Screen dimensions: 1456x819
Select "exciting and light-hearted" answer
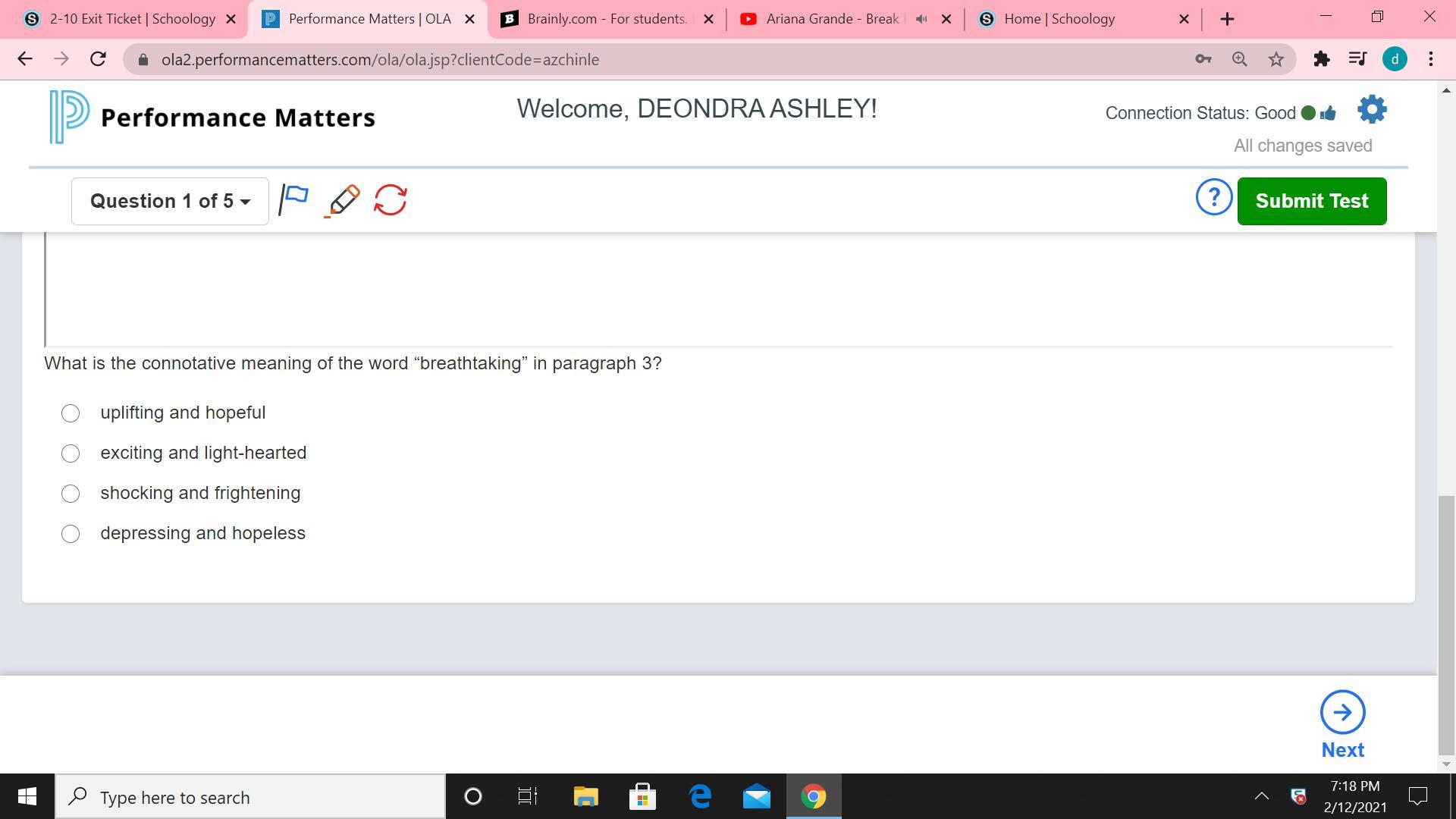tap(71, 453)
